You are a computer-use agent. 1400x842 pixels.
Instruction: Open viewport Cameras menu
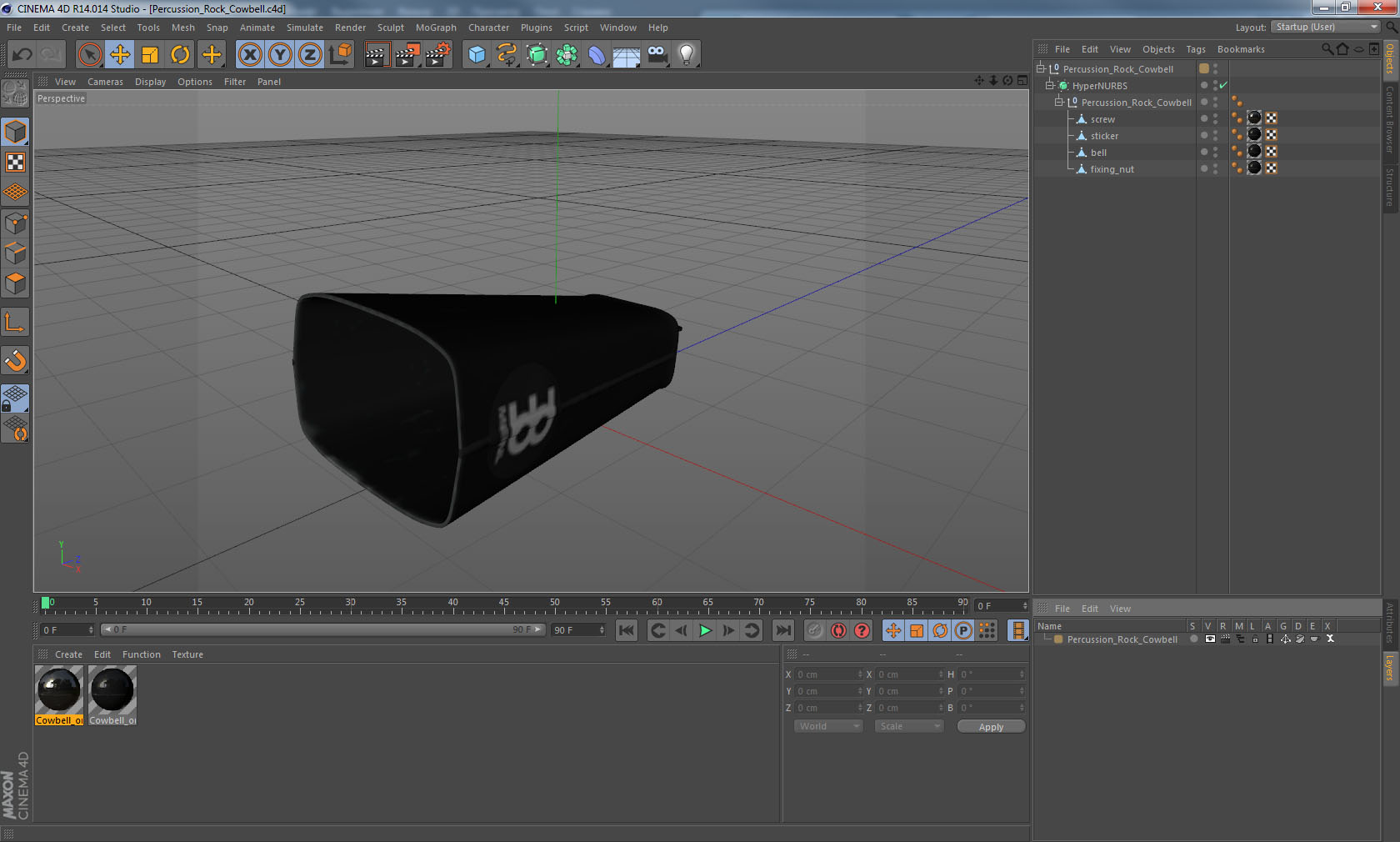[x=105, y=82]
